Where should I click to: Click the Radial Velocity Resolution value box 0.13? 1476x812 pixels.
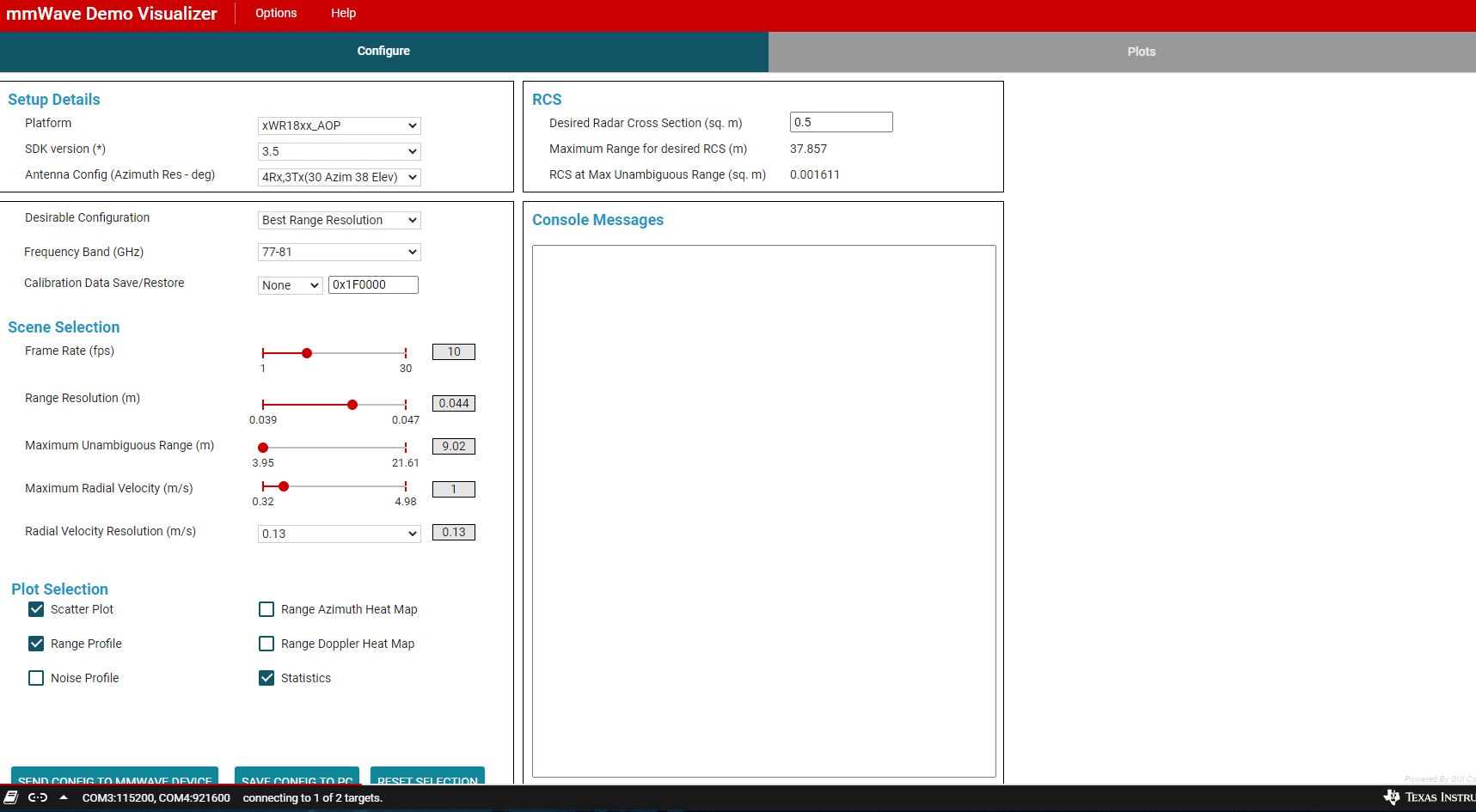point(454,532)
